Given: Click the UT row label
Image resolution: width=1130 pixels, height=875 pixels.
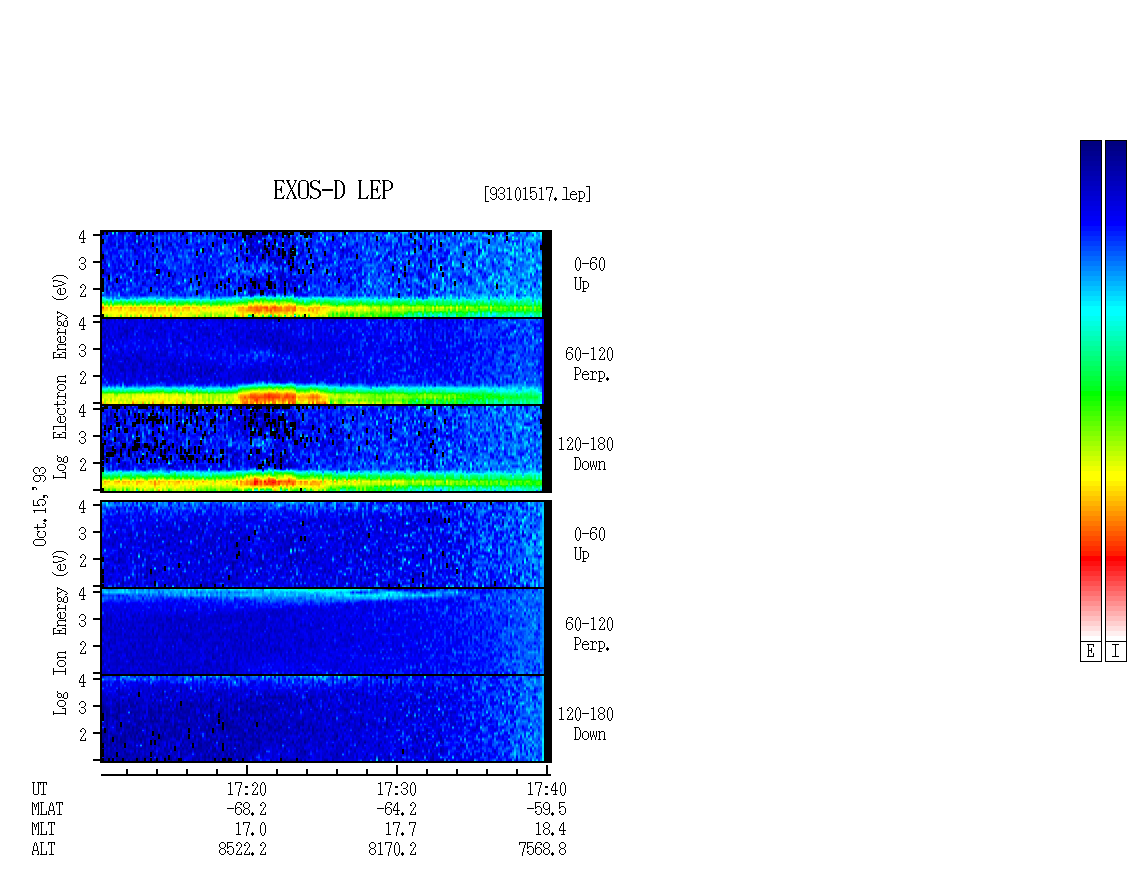Looking at the screenshot, I should (x=39, y=789).
